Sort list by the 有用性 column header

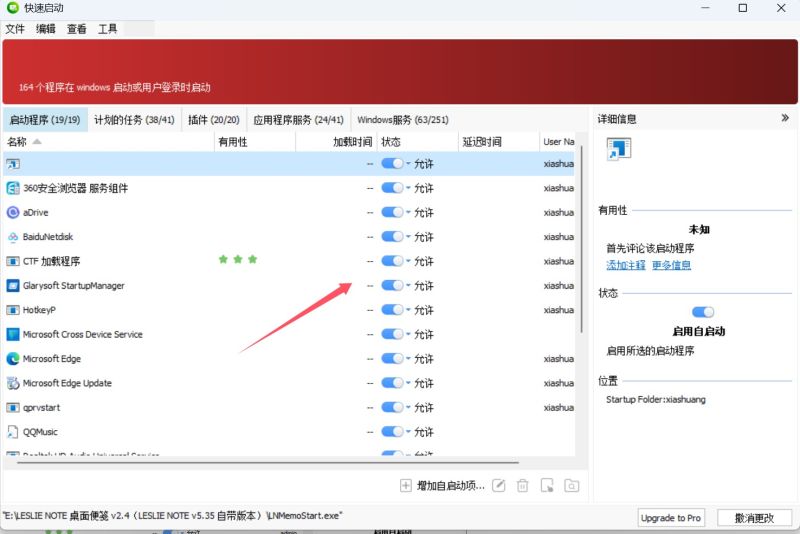coord(255,142)
